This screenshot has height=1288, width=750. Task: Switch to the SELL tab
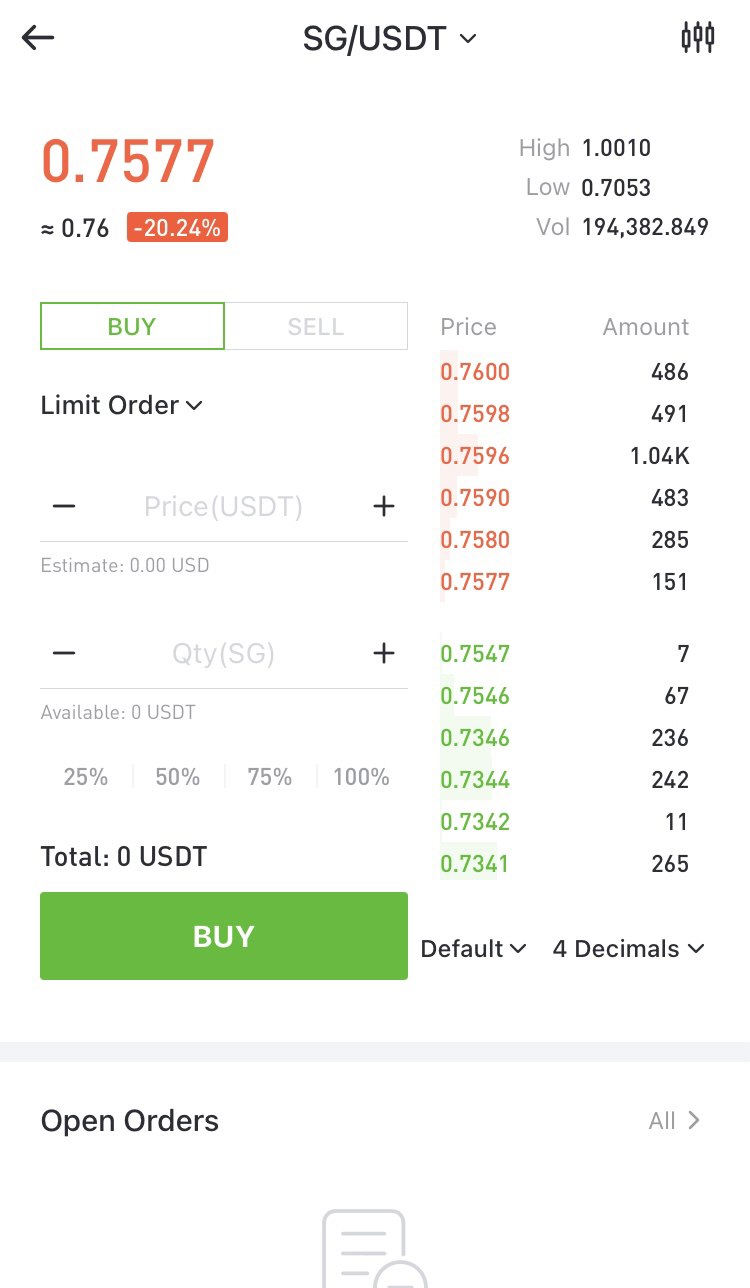[x=316, y=327]
